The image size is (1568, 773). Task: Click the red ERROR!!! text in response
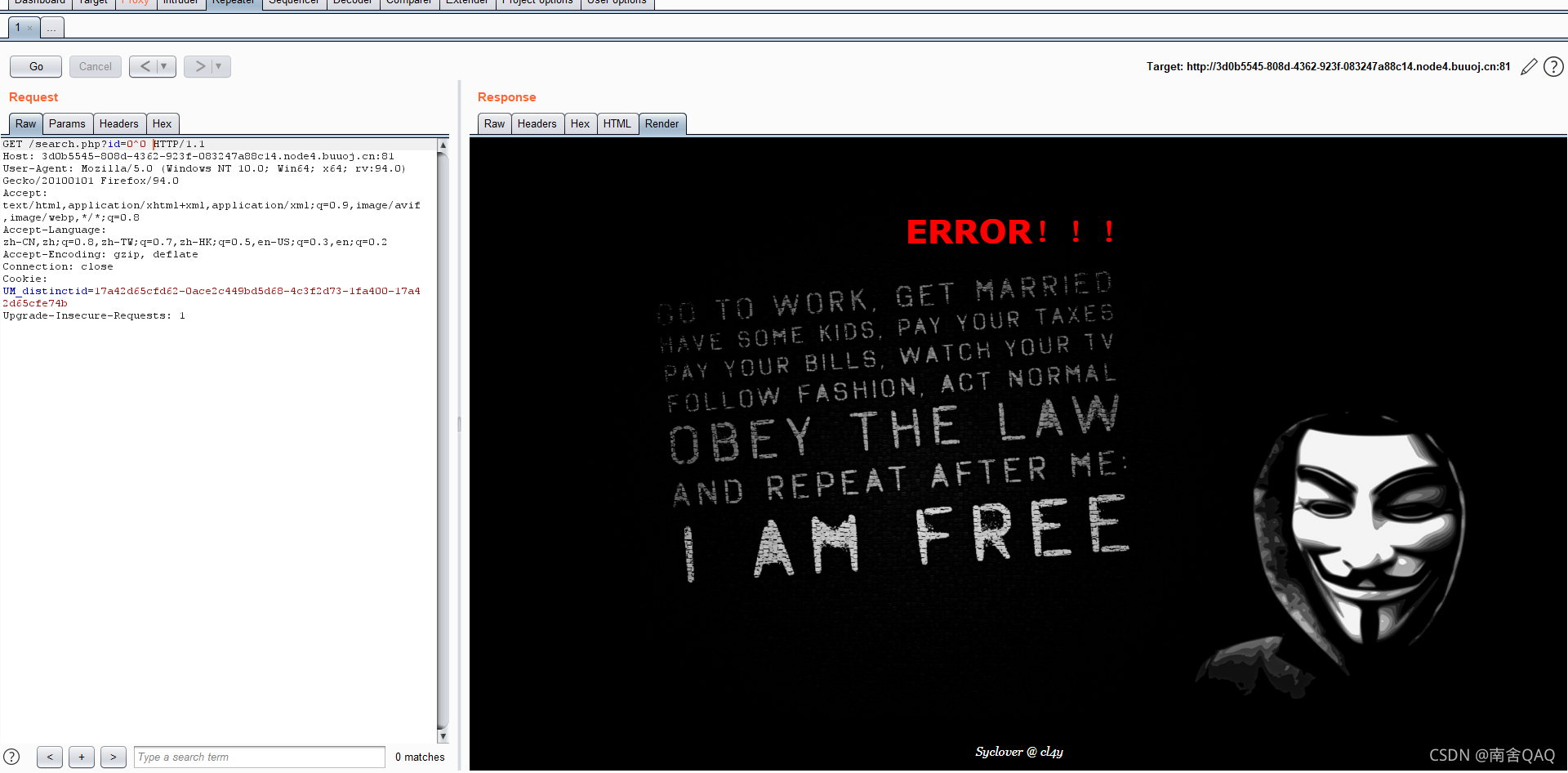coord(1011,231)
